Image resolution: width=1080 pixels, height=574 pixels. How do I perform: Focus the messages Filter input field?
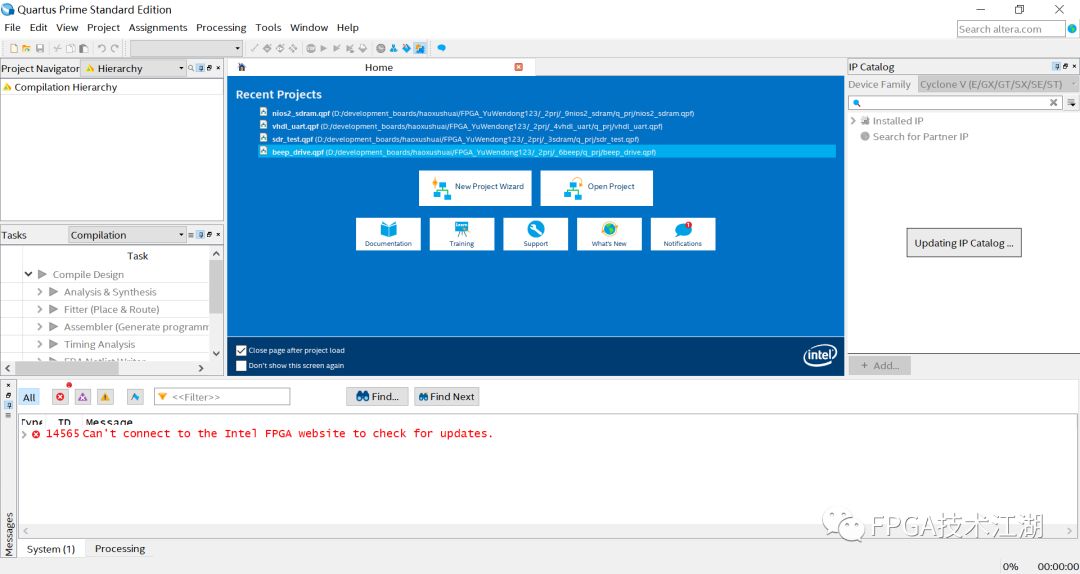pos(222,396)
